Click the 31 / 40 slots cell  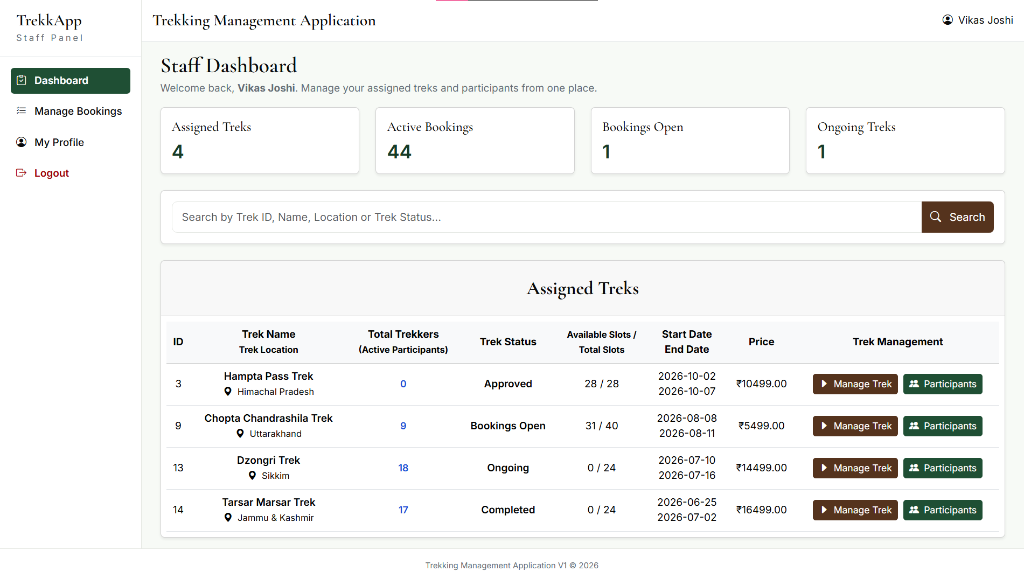(x=601, y=426)
